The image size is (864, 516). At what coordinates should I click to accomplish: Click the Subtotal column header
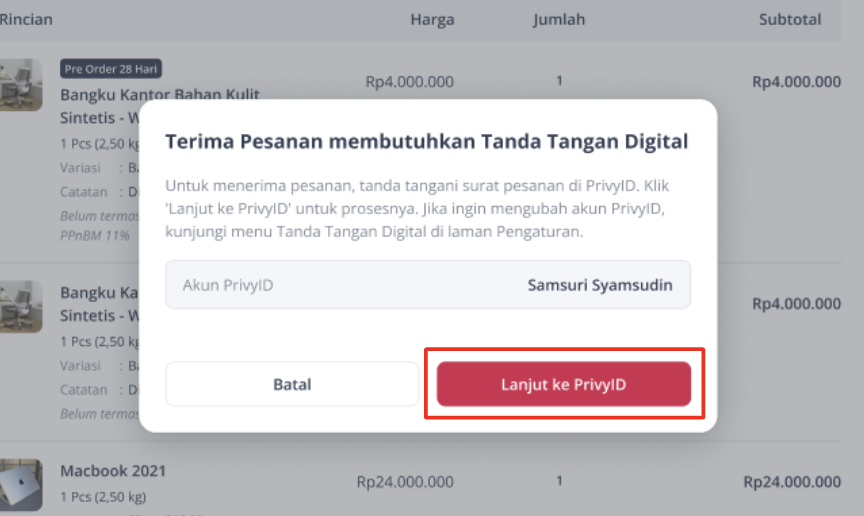point(790,19)
